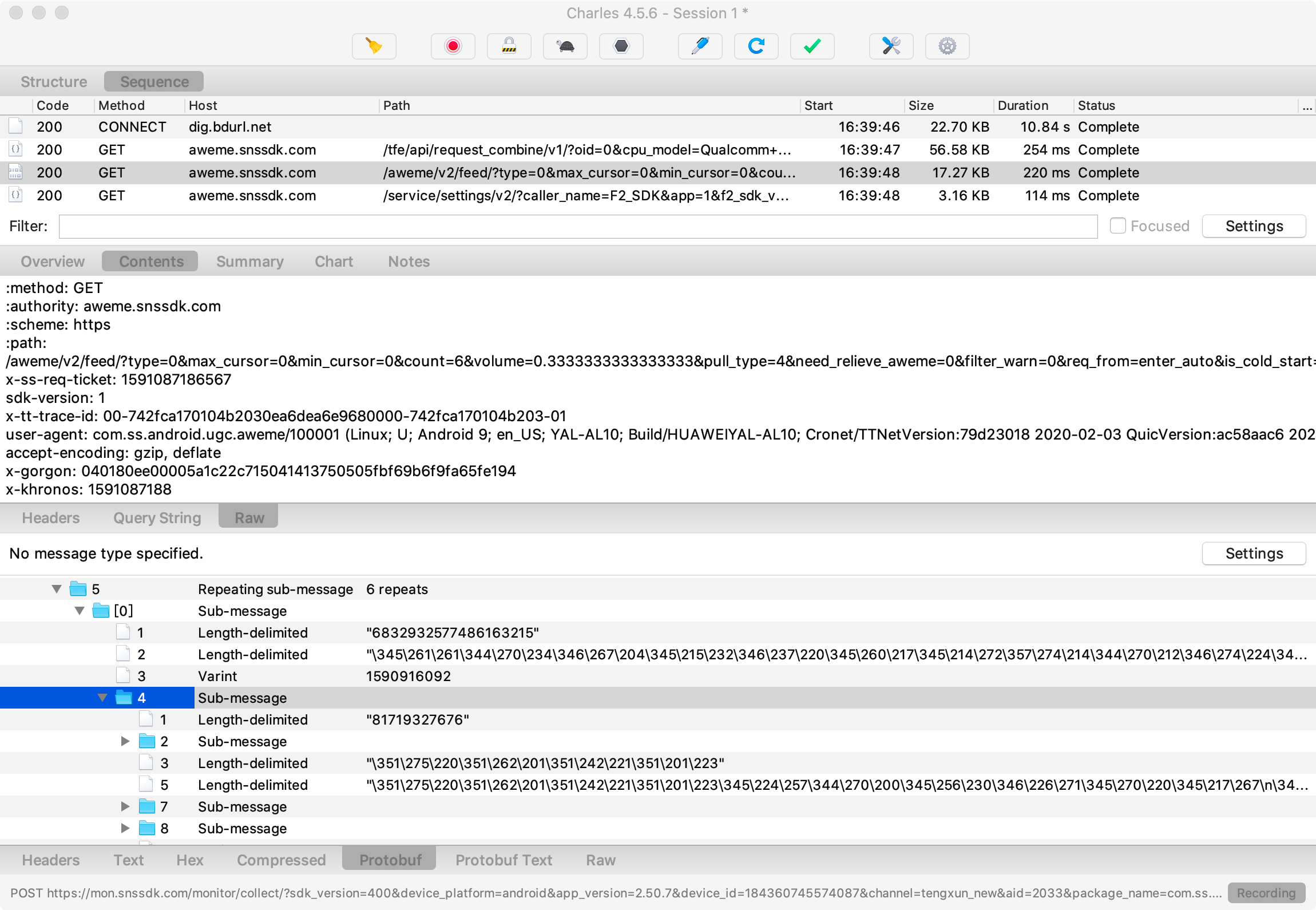Open the Tools wrench icon
1316x910 pixels.
(891, 46)
